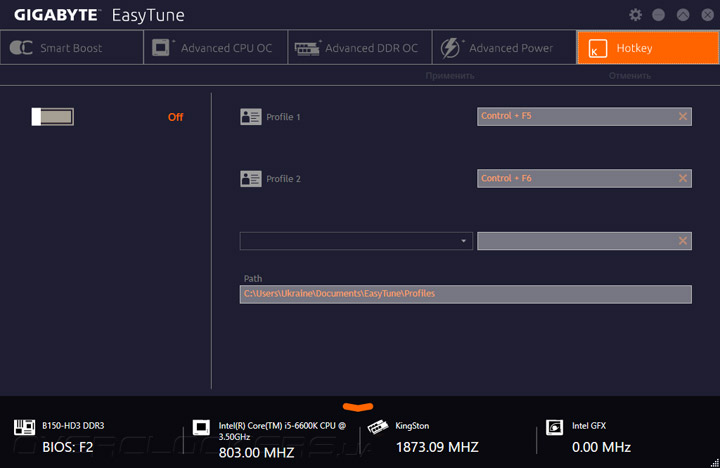Minimize the EasyTune window
The height and width of the screenshot is (468, 720).
(658, 15)
